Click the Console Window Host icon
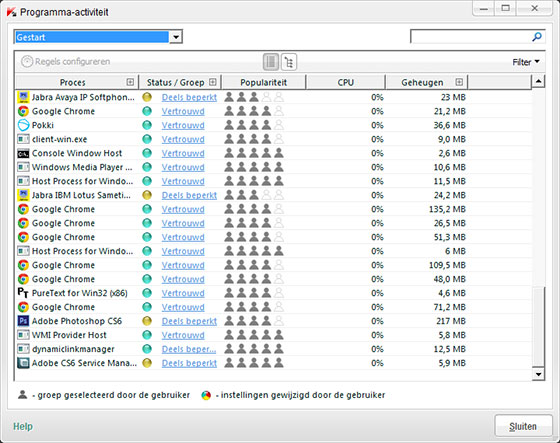The width and height of the screenshot is (560, 443). click(23, 153)
